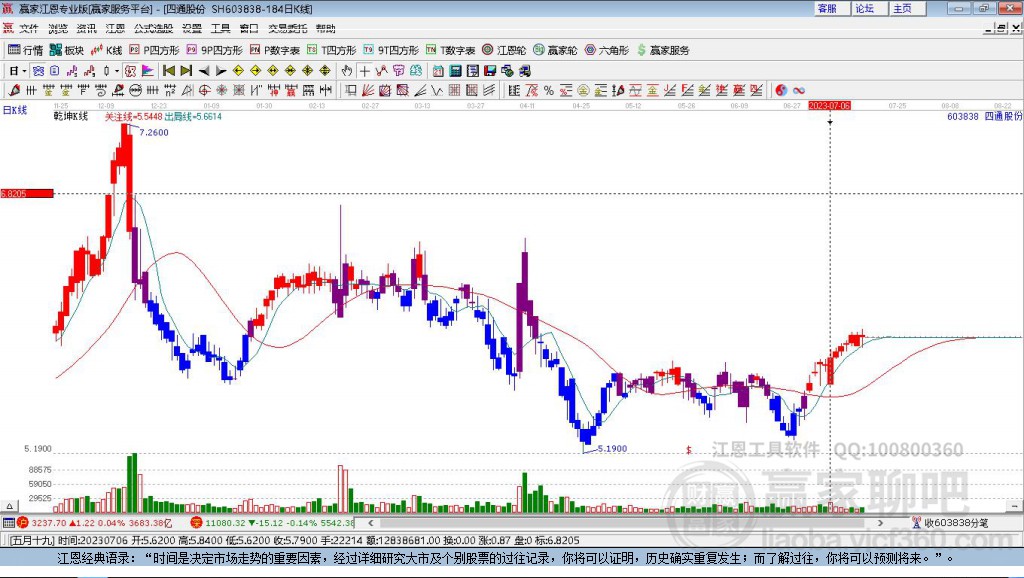Select the 2023-07-06 highlighted date marker
Image resolution: width=1024 pixels, height=578 pixels.
pos(829,105)
